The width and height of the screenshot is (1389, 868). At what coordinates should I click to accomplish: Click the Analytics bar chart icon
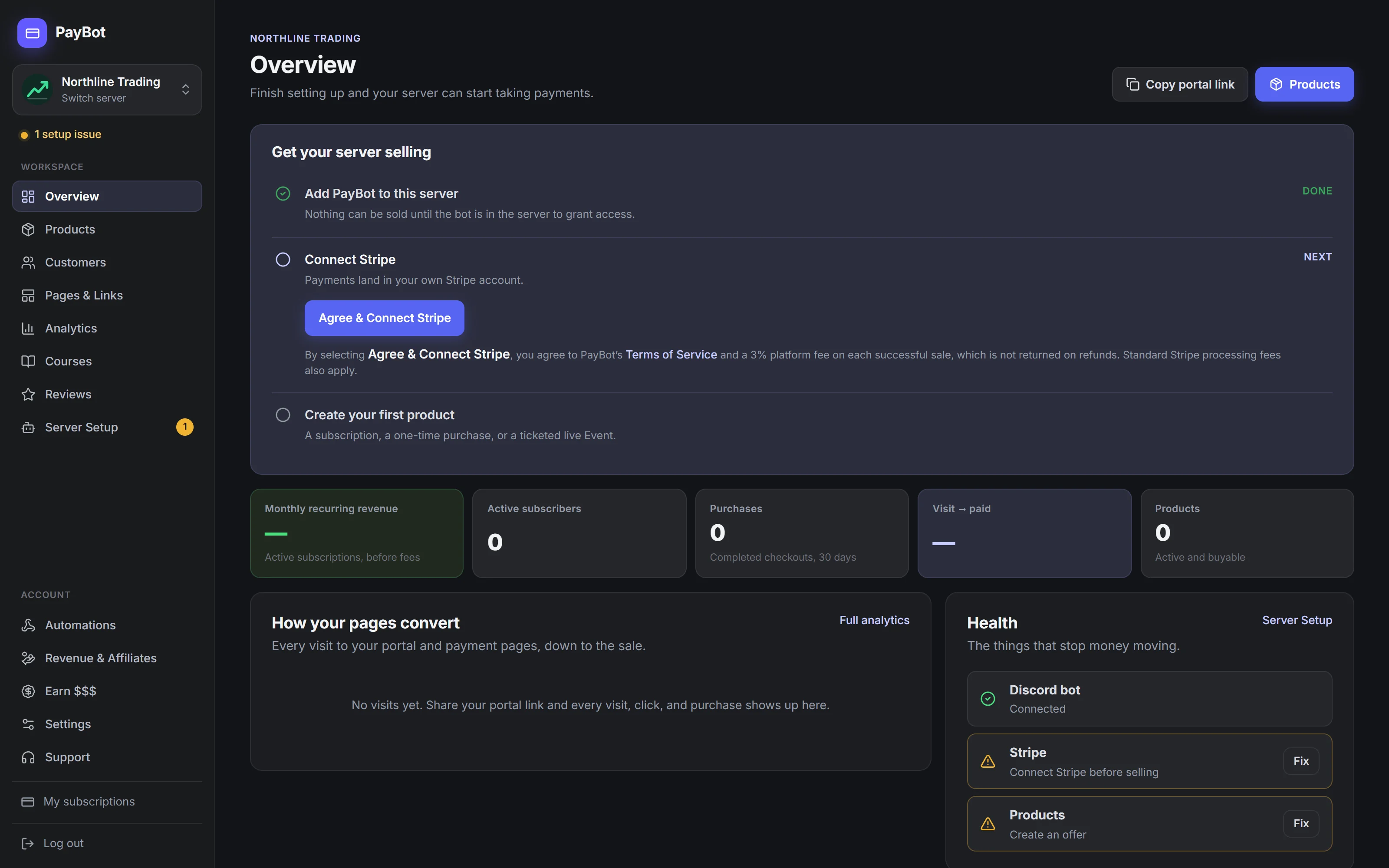(x=28, y=329)
